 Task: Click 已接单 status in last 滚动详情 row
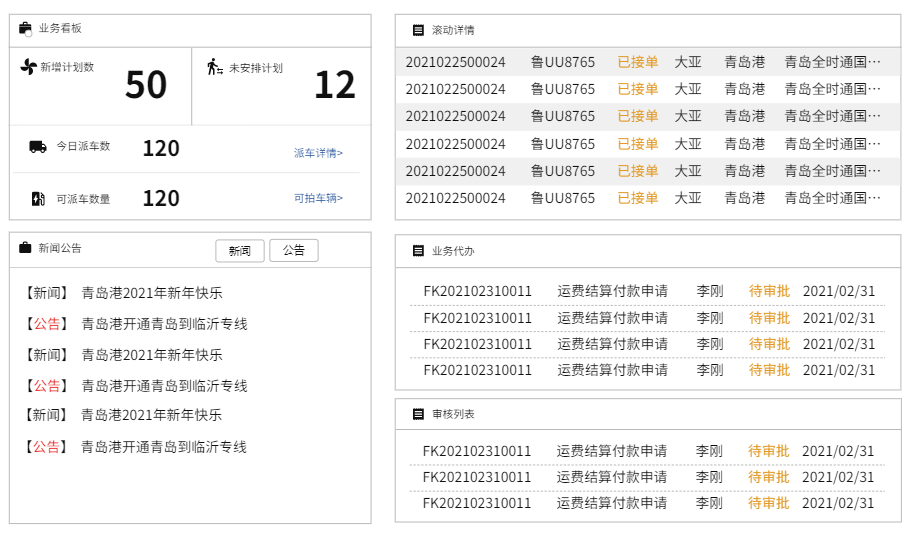(x=637, y=198)
